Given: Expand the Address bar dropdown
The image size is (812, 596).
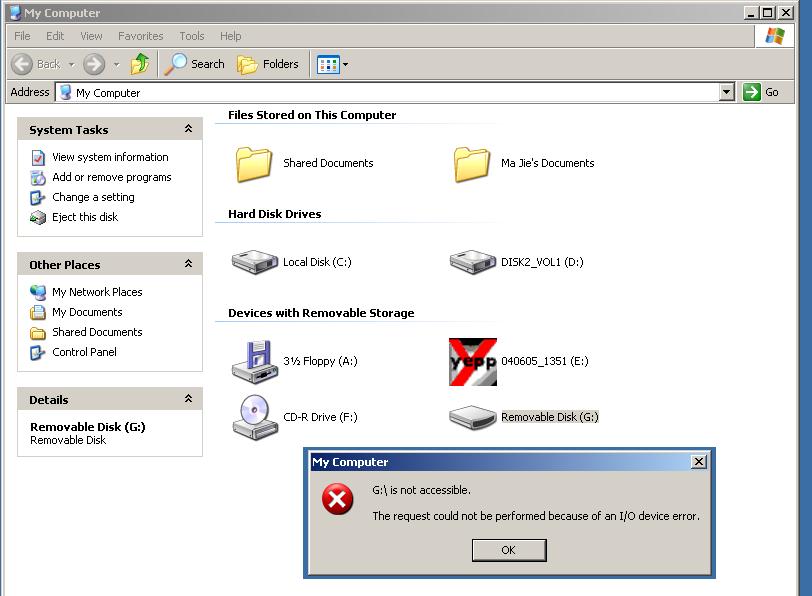Looking at the screenshot, I should point(727,92).
